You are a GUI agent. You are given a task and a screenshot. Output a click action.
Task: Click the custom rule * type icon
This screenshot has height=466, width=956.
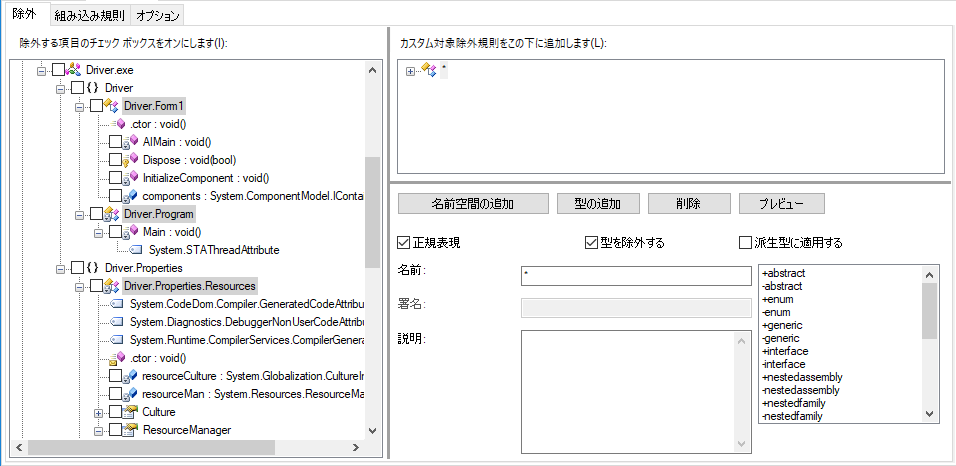pos(429,71)
